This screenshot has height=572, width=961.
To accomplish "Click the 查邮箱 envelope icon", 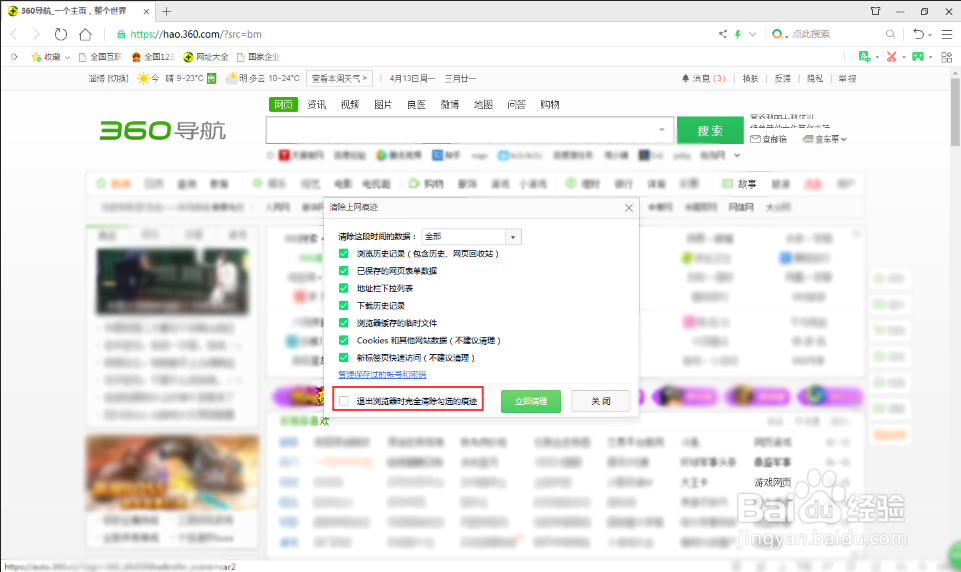I will (x=755, y=139).
